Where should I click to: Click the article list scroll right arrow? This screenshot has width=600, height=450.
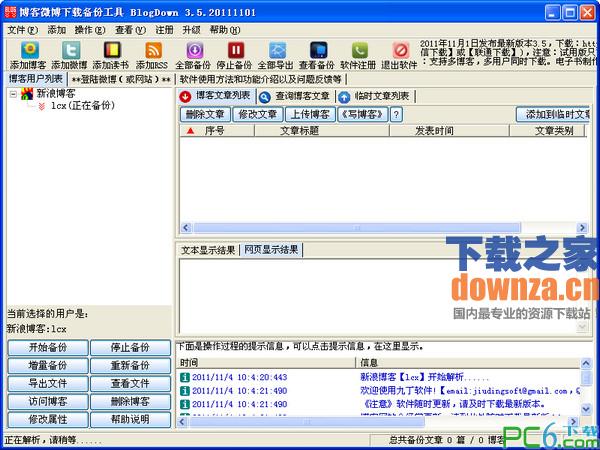tap(582, 228)
